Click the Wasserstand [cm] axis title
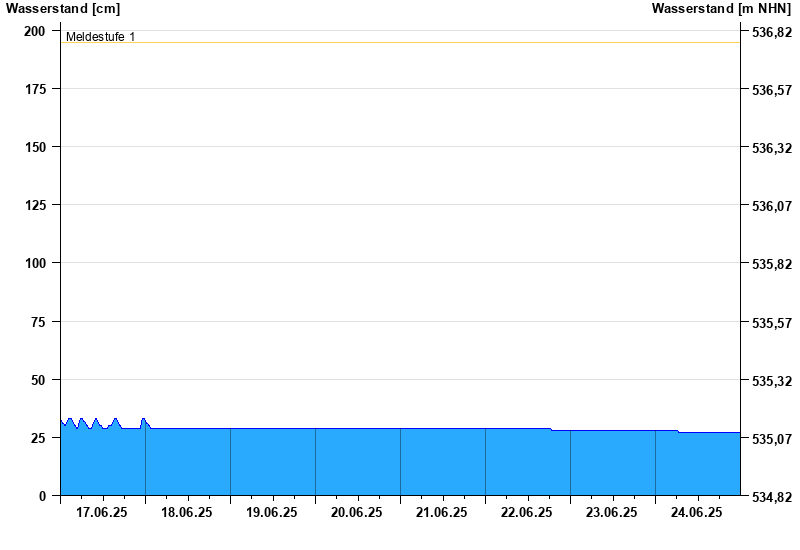The width and height of the screenshot is (800, 550). coord(62,9)
